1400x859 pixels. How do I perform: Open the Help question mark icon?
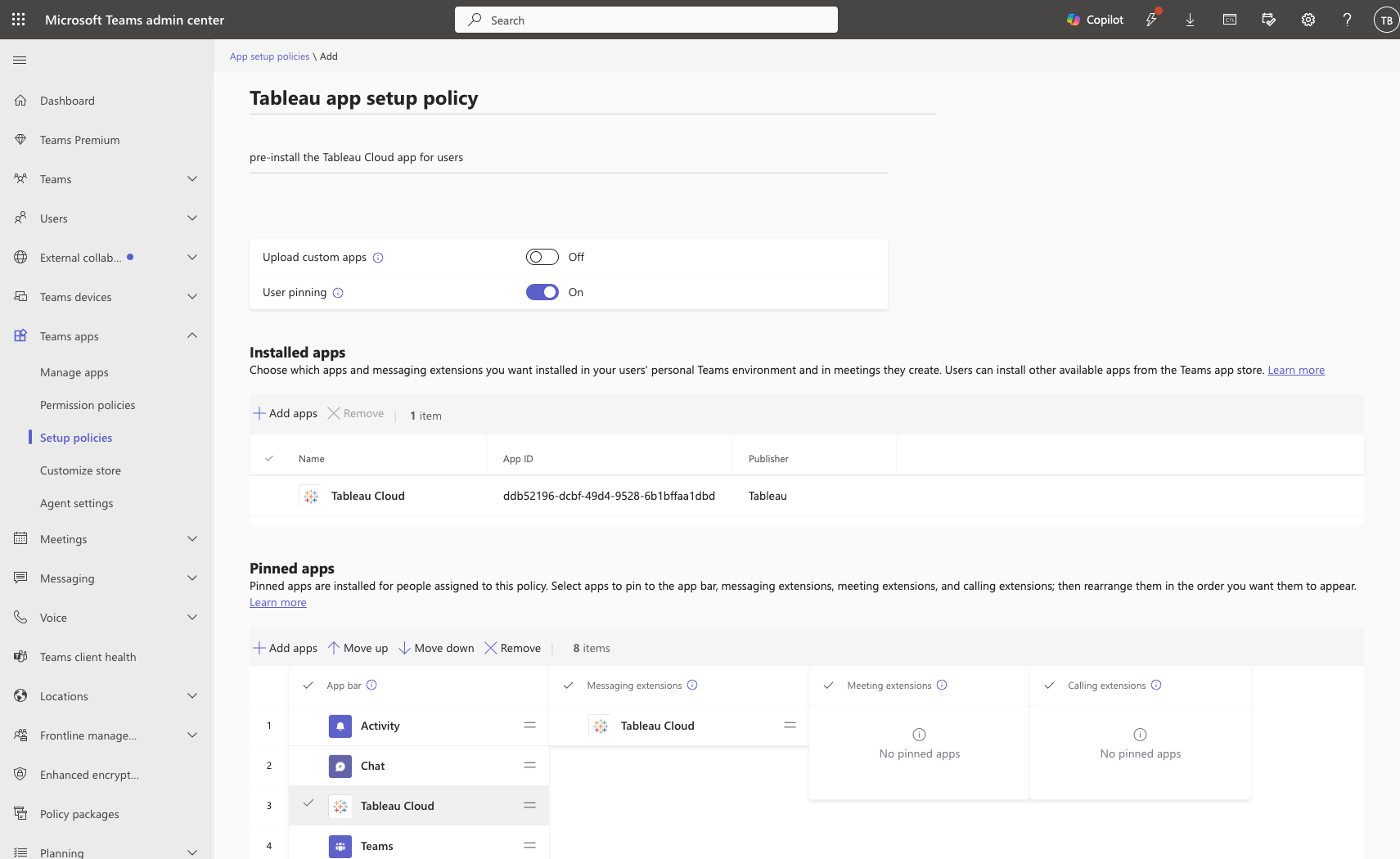click(1346, 19)
